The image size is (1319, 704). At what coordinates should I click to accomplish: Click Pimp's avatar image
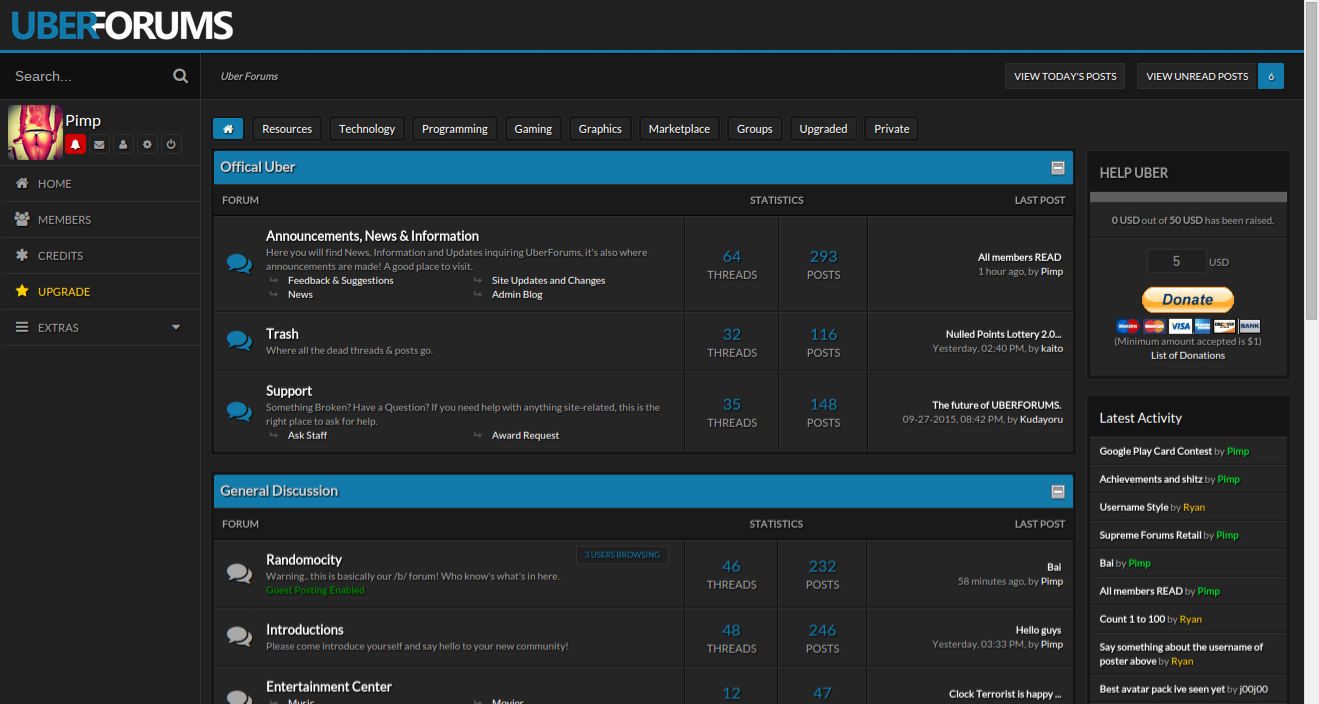click(36, 133)
